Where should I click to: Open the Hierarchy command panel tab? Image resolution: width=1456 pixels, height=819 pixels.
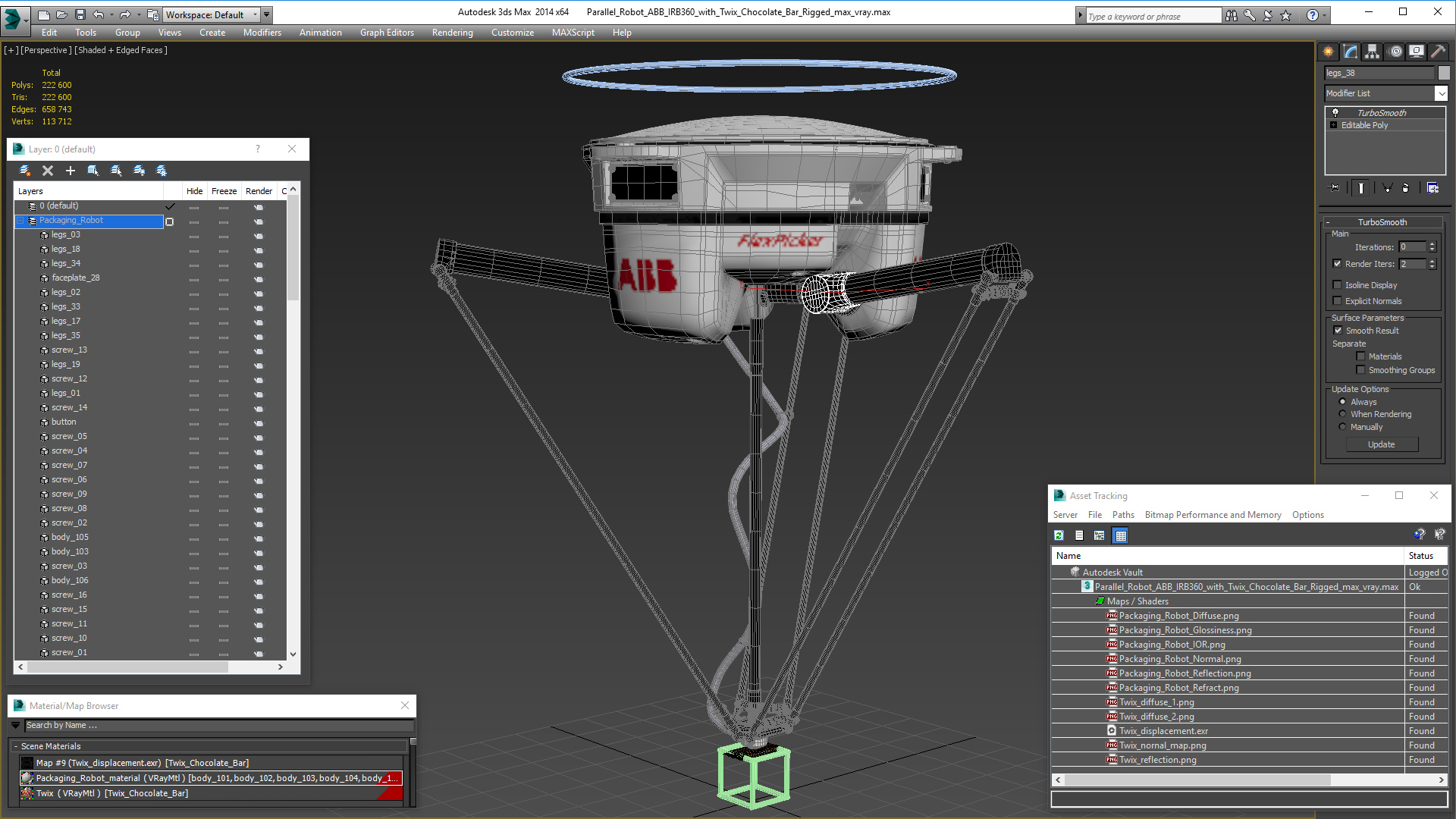[1372, 52]
